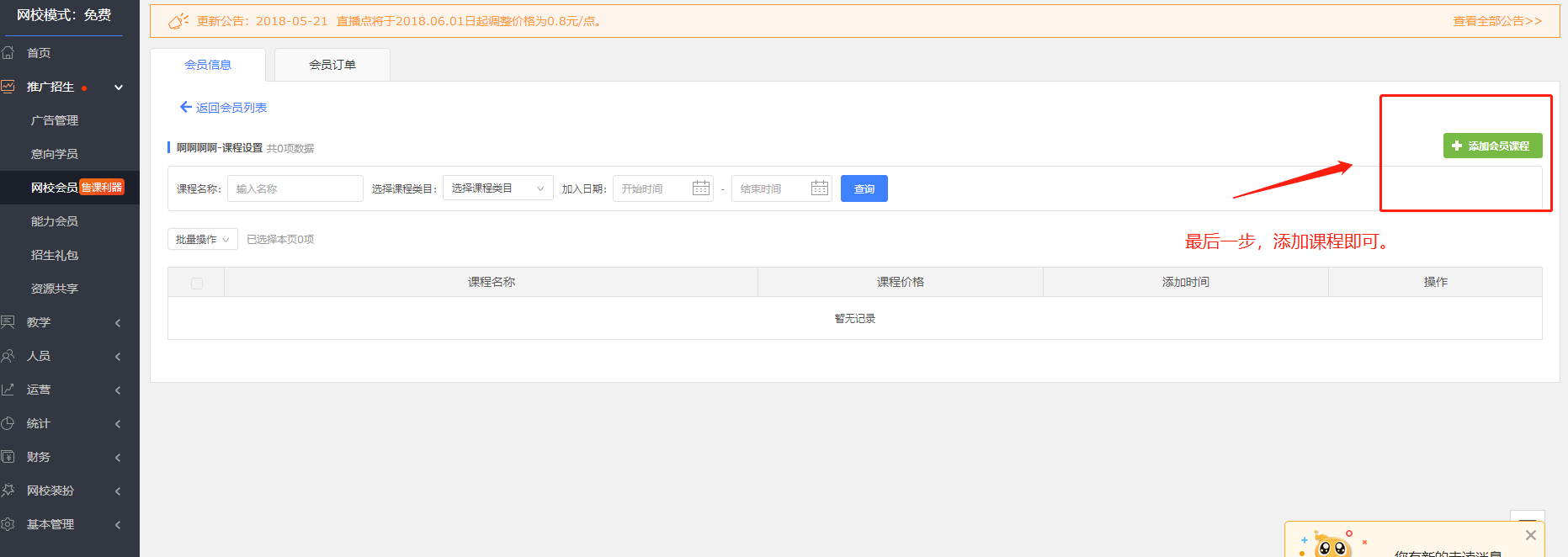
Task: Open the start date calendar icon
Action: (700, 188)
